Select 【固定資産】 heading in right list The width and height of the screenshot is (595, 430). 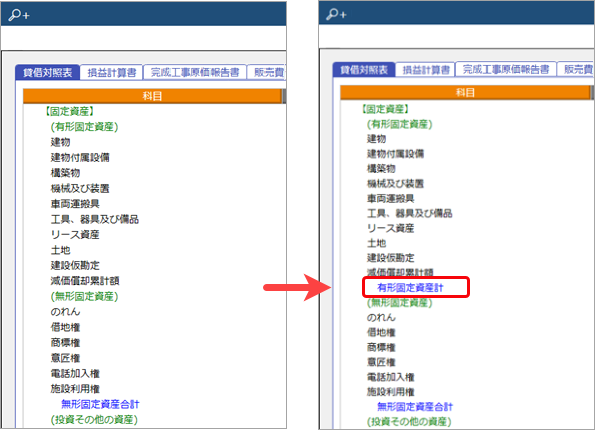385,109
